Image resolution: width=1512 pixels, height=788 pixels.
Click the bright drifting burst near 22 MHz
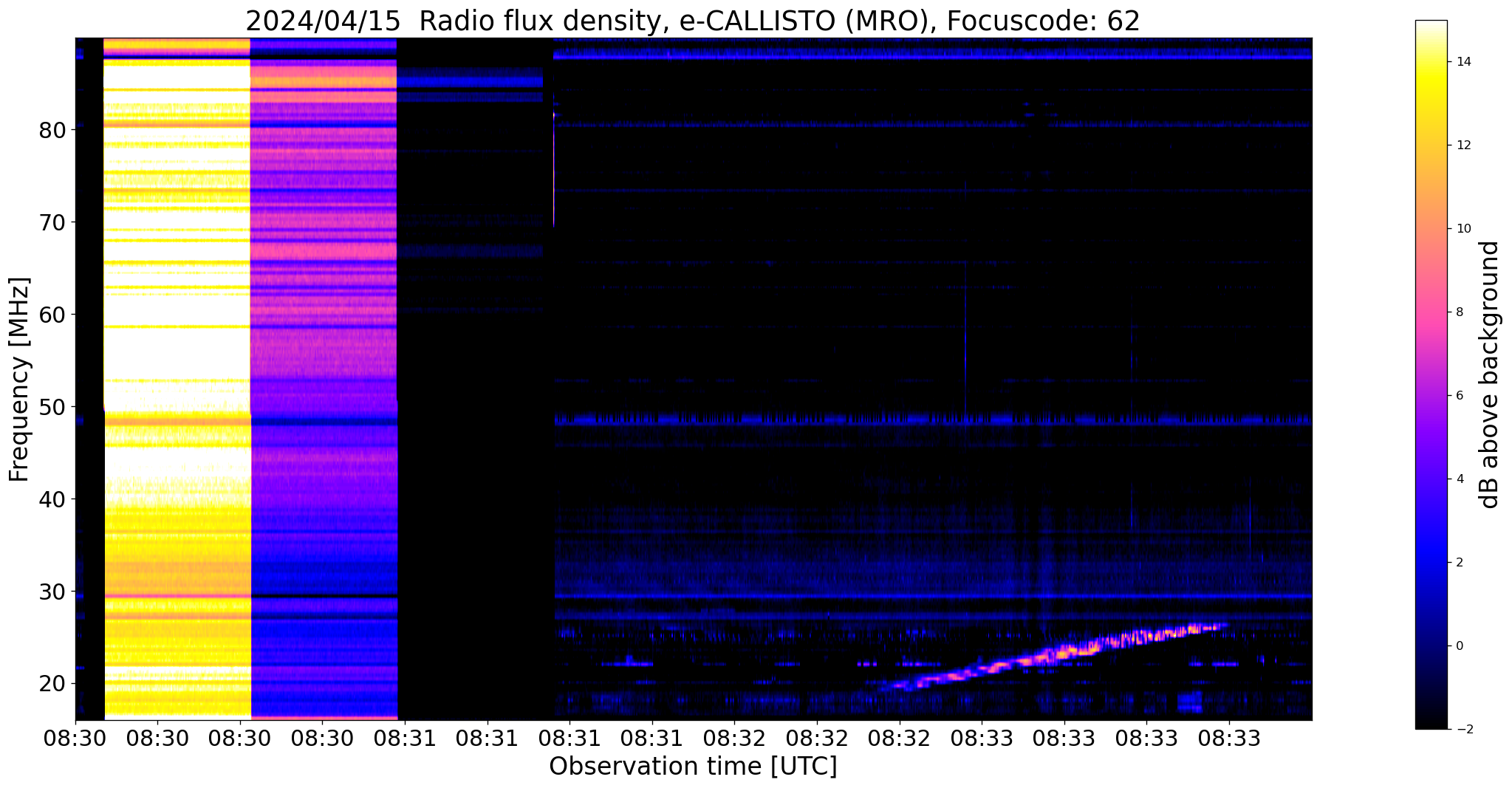[1053, 656]
